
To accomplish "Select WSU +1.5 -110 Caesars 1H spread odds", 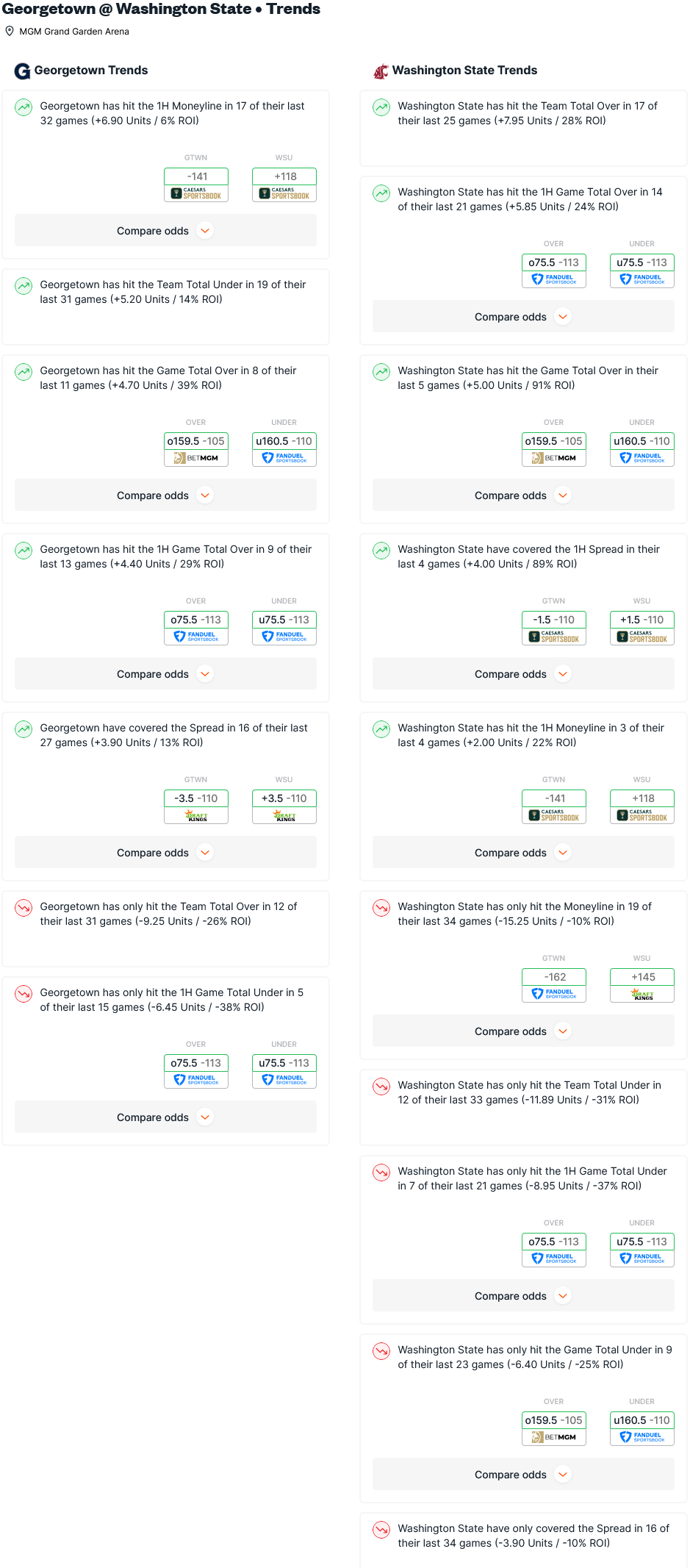I will point(642,628).
